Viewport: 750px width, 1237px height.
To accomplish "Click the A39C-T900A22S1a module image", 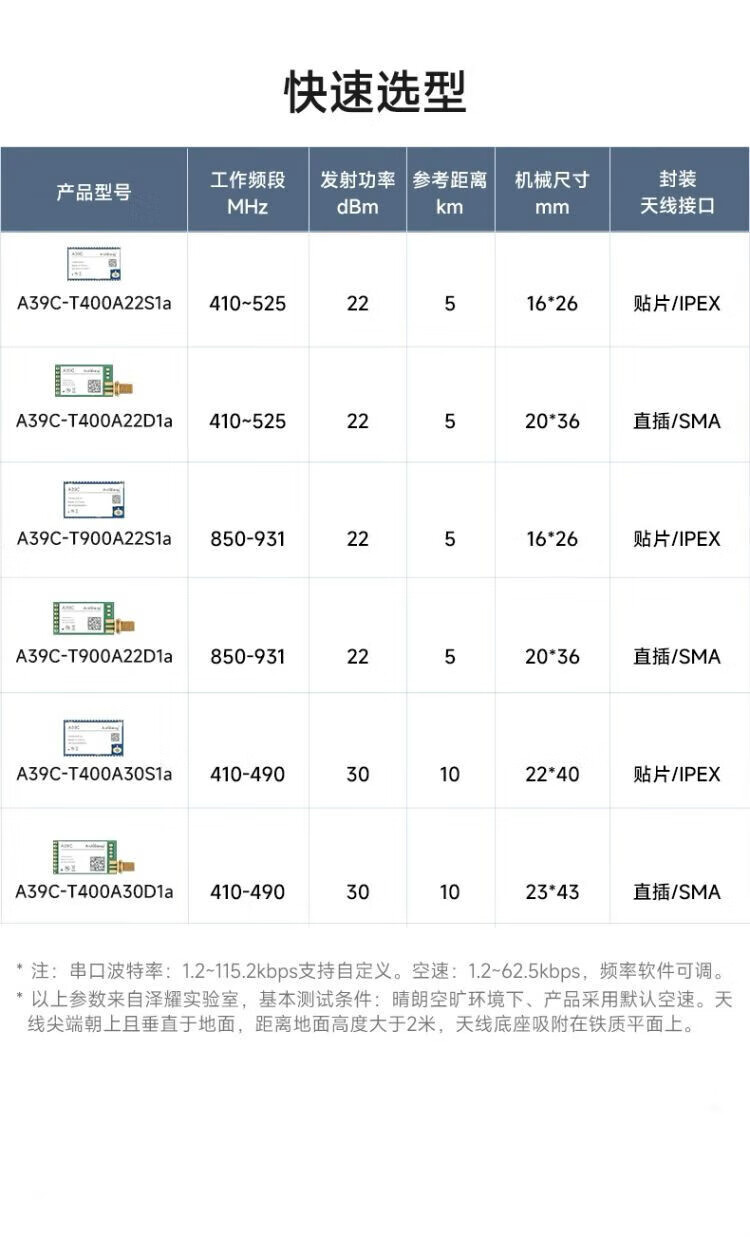I will tap(94, 500).
